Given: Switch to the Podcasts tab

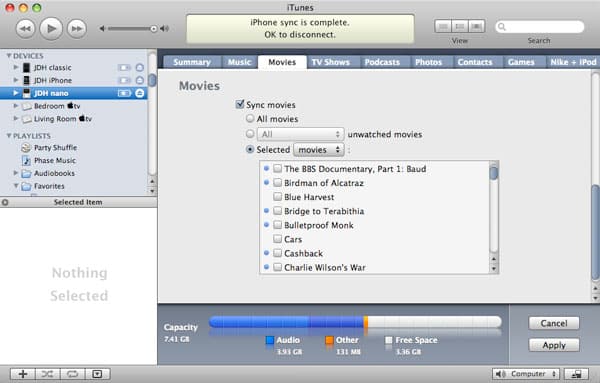Looking at the screenshot, I should (x=382, y=62).
